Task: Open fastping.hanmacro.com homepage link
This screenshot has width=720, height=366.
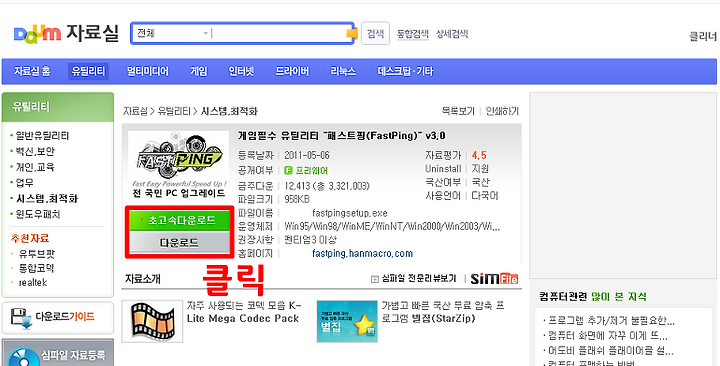Action: [362, 253]
